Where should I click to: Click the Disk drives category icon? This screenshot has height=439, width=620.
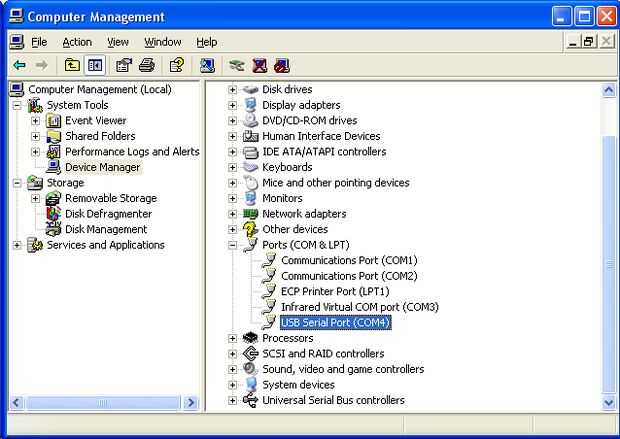pyautogui.click(x=250, y=89)
